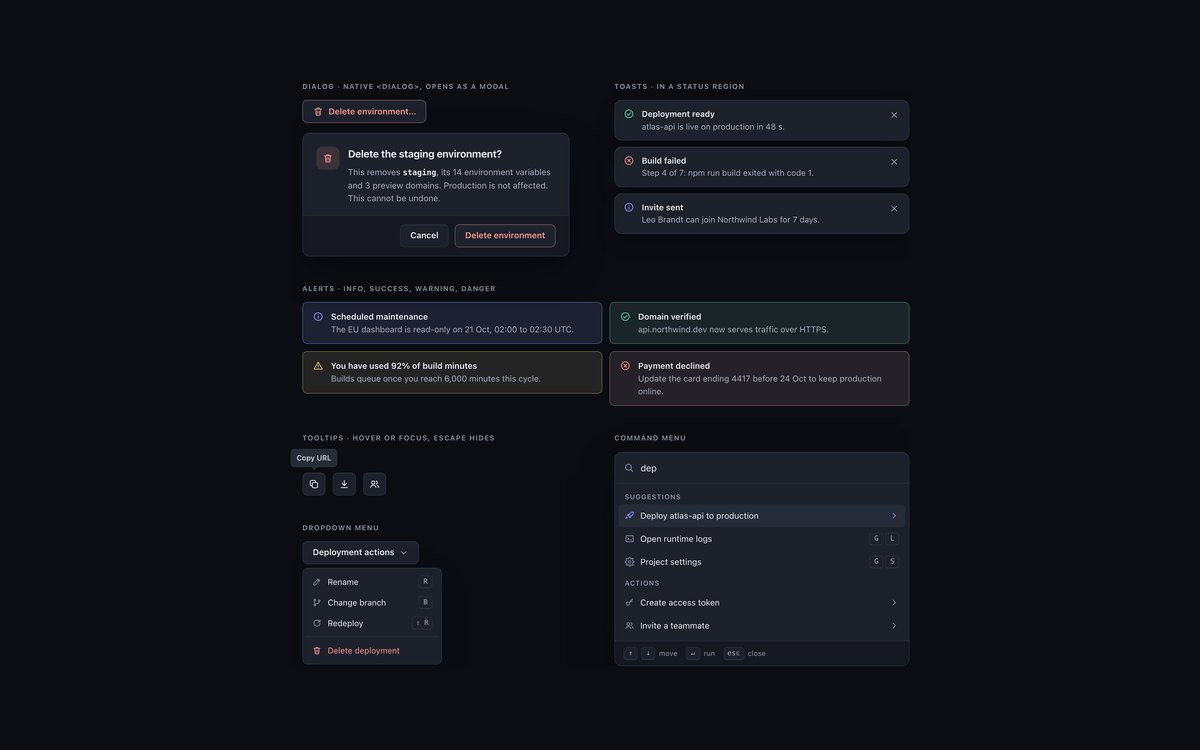Click the command menu search field
Image resolution: width=1200 pixels, height=750 pixels.
click(x=762, y=468)
